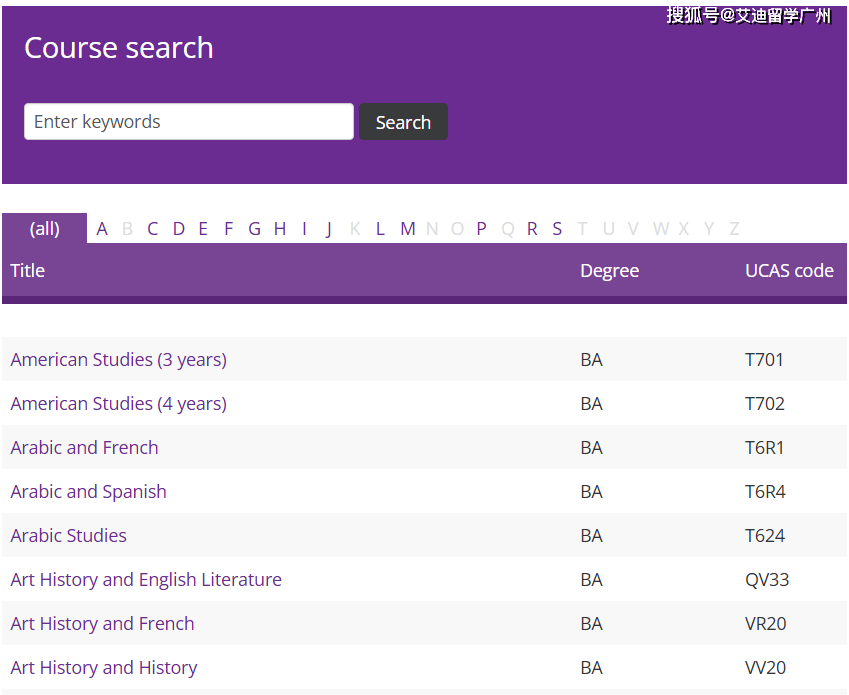
Task: Click BA degree in Arabic Studies row
Action: (x=591, y=535)
